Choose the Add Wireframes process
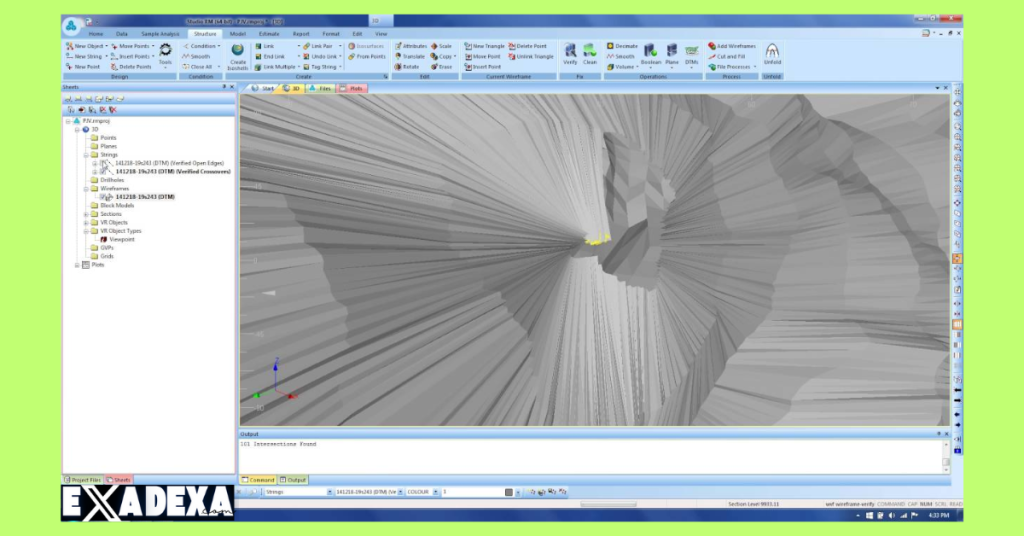Viewport: 1024px width, 536px height. pyautogui.click(x=732, y=46)
